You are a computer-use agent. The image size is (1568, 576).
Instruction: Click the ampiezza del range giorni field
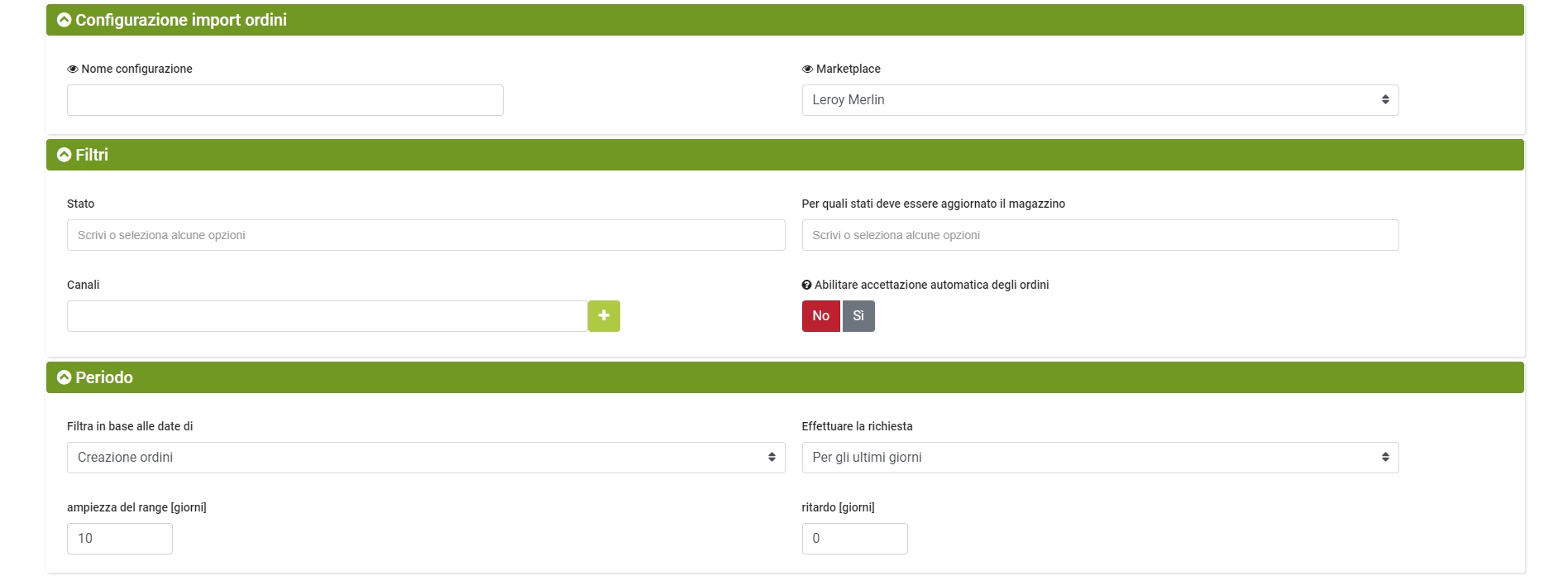click(119, 539)
